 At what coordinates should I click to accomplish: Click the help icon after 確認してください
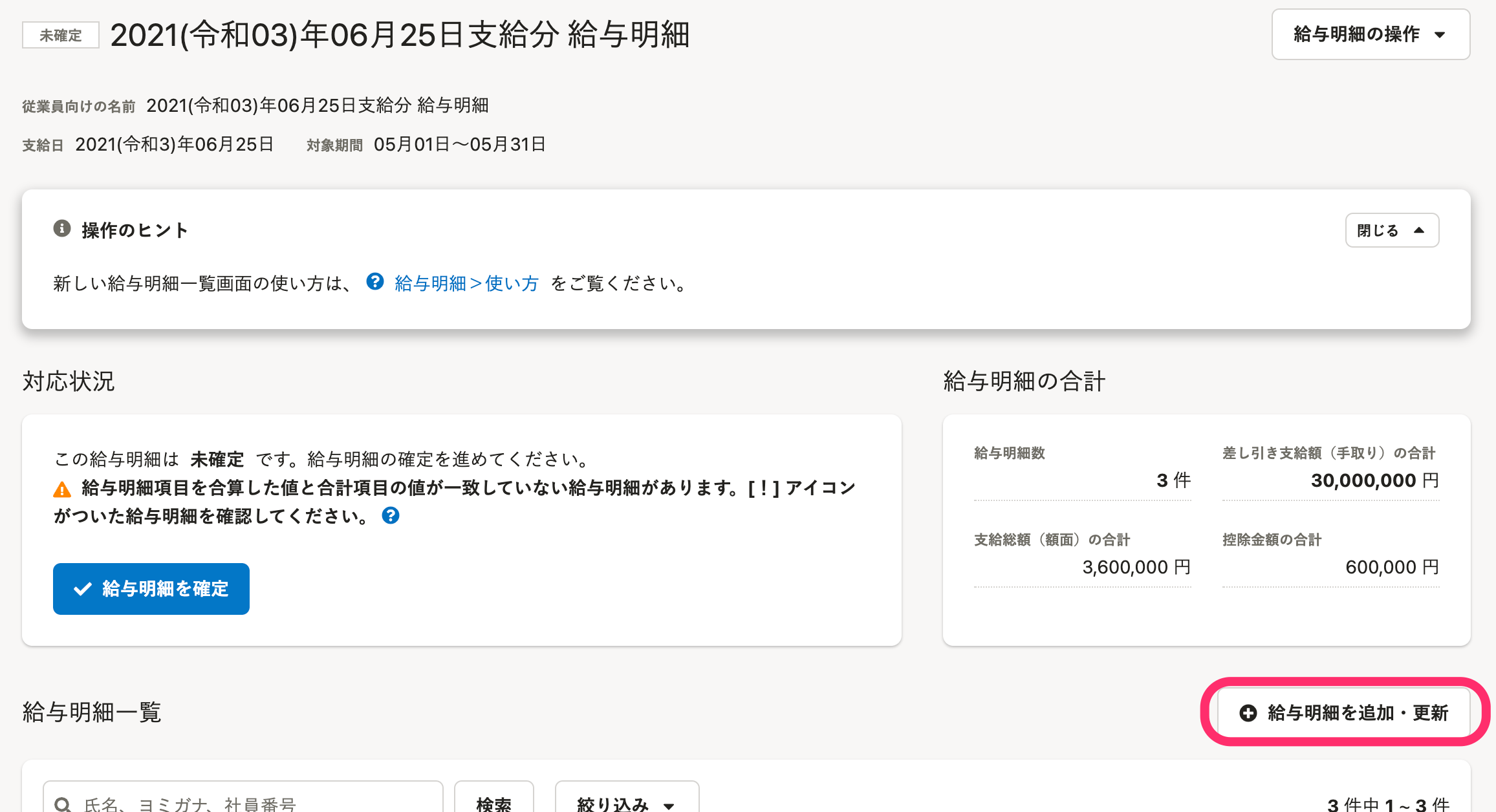[x=391, y=516]
